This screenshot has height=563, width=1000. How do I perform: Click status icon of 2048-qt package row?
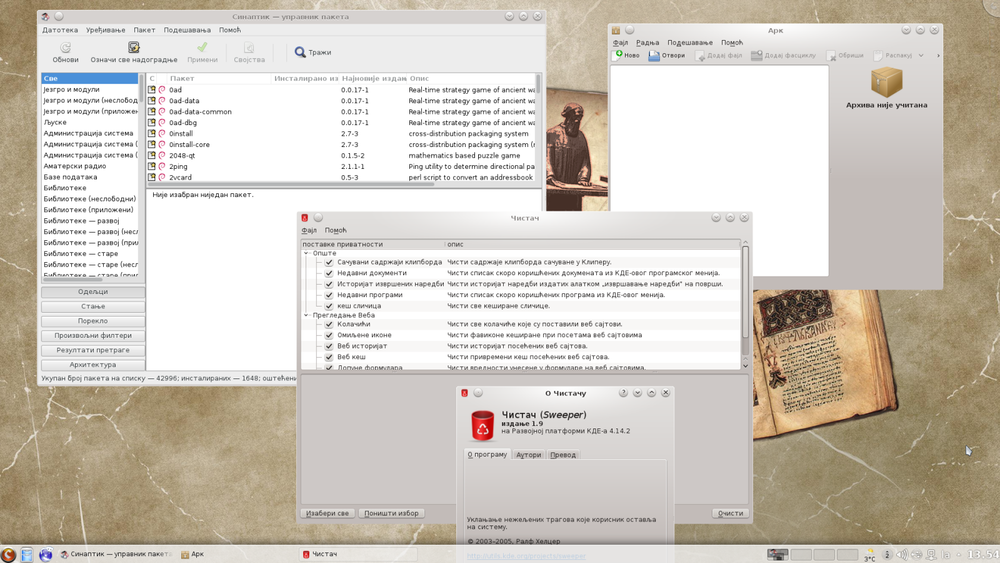[x=152, y=156]
